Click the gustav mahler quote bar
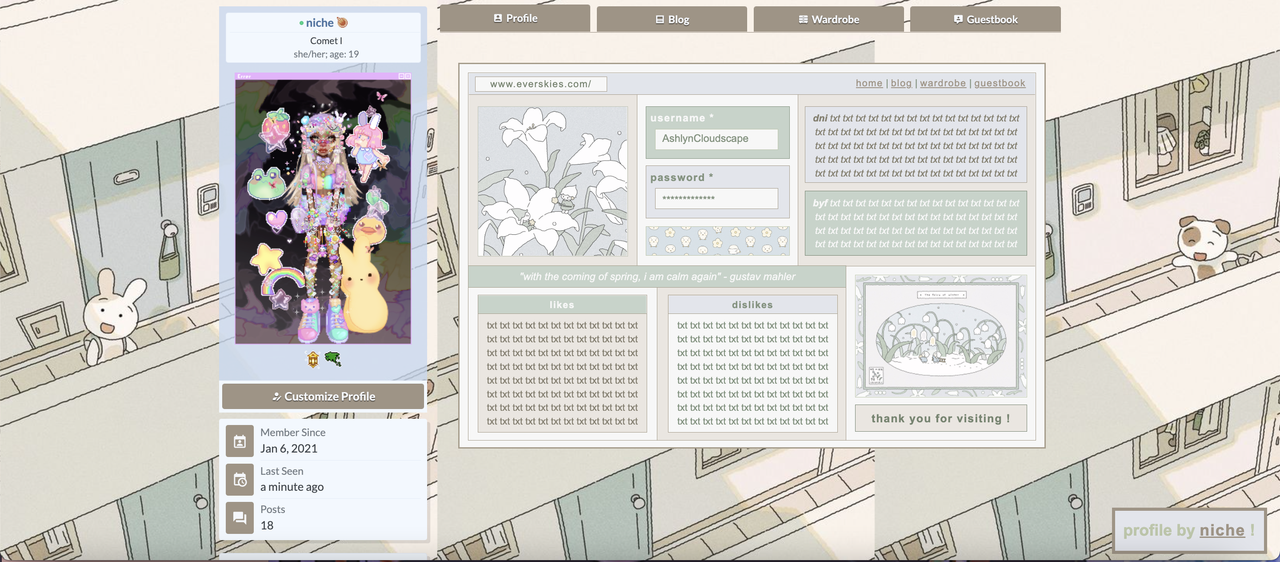 [657, 276]
